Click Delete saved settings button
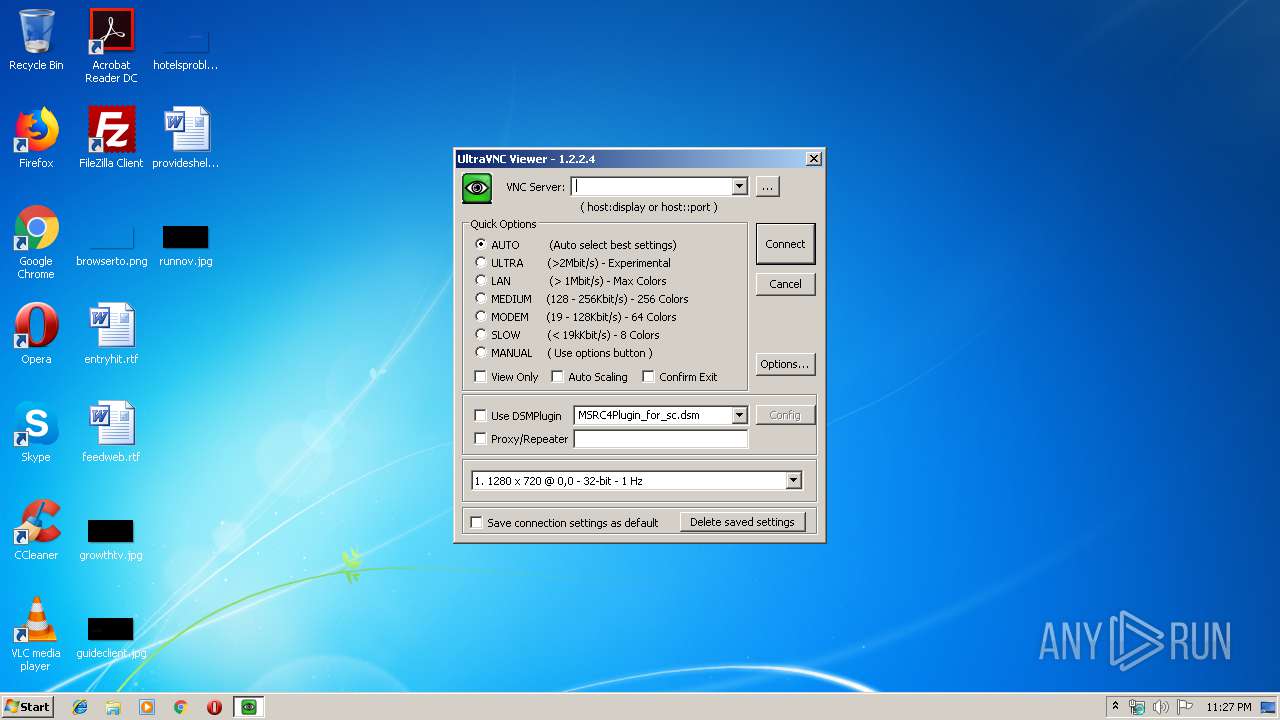 (742, 522)
